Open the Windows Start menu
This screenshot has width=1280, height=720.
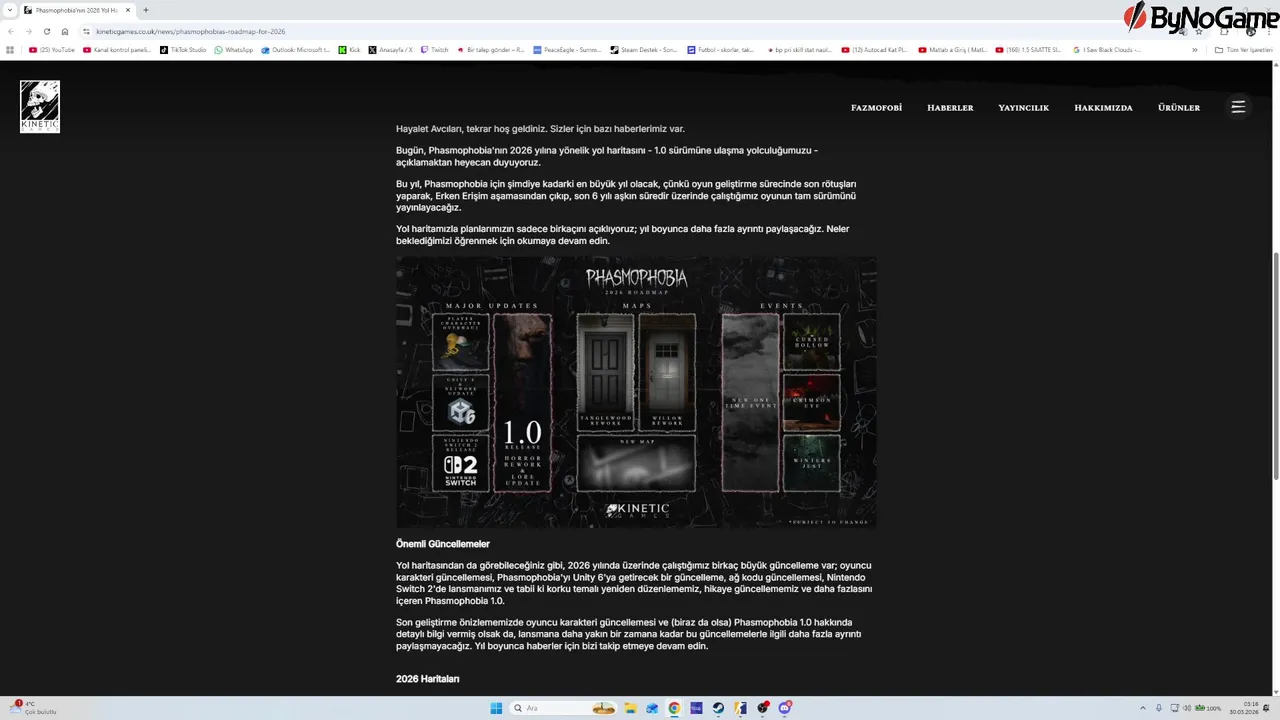[496, 708]
